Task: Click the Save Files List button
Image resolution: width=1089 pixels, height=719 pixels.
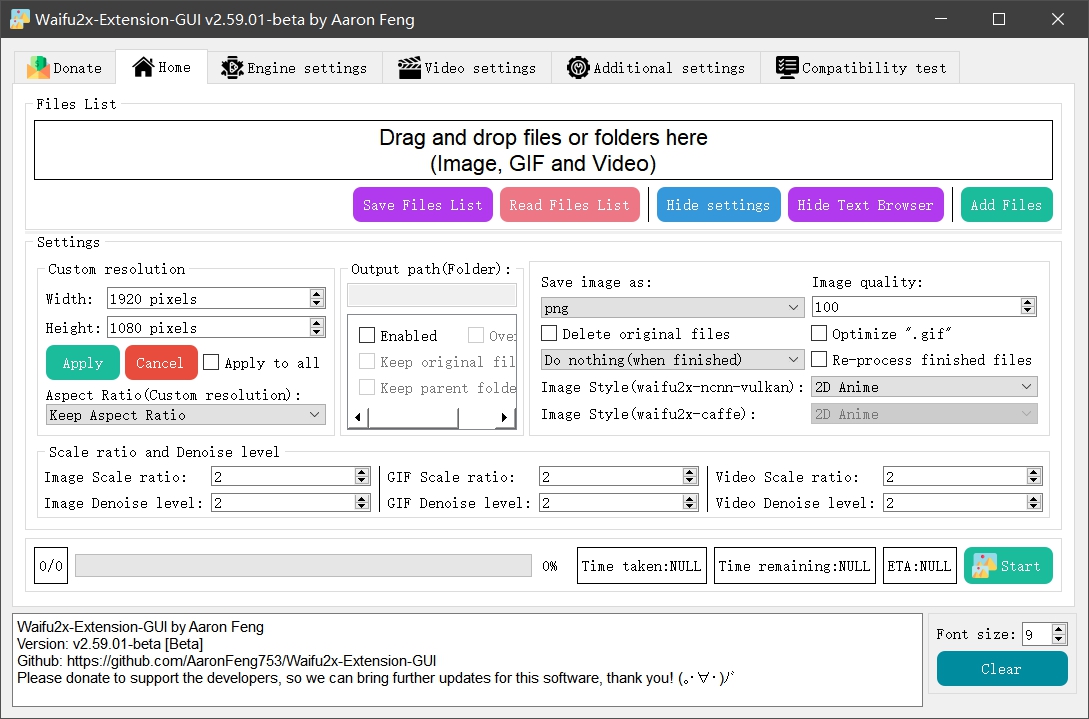Action: pyautogui.click(x=423, y=205)
